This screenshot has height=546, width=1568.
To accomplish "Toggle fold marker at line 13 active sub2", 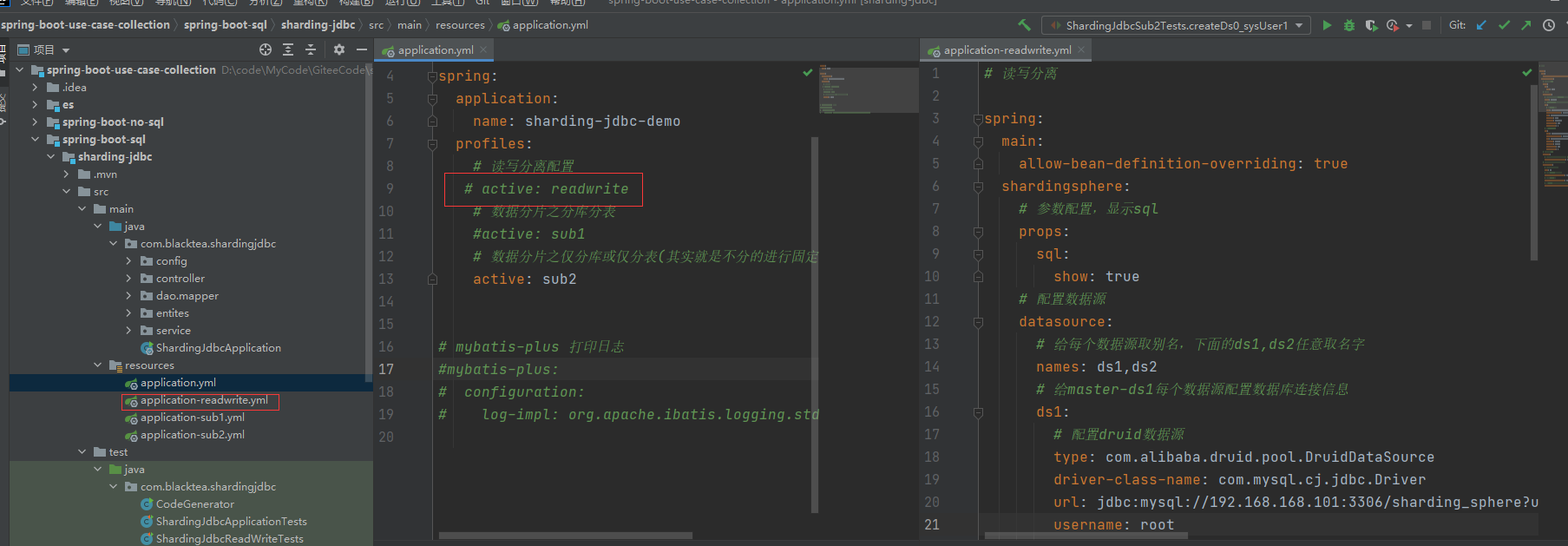I will 432,280.
